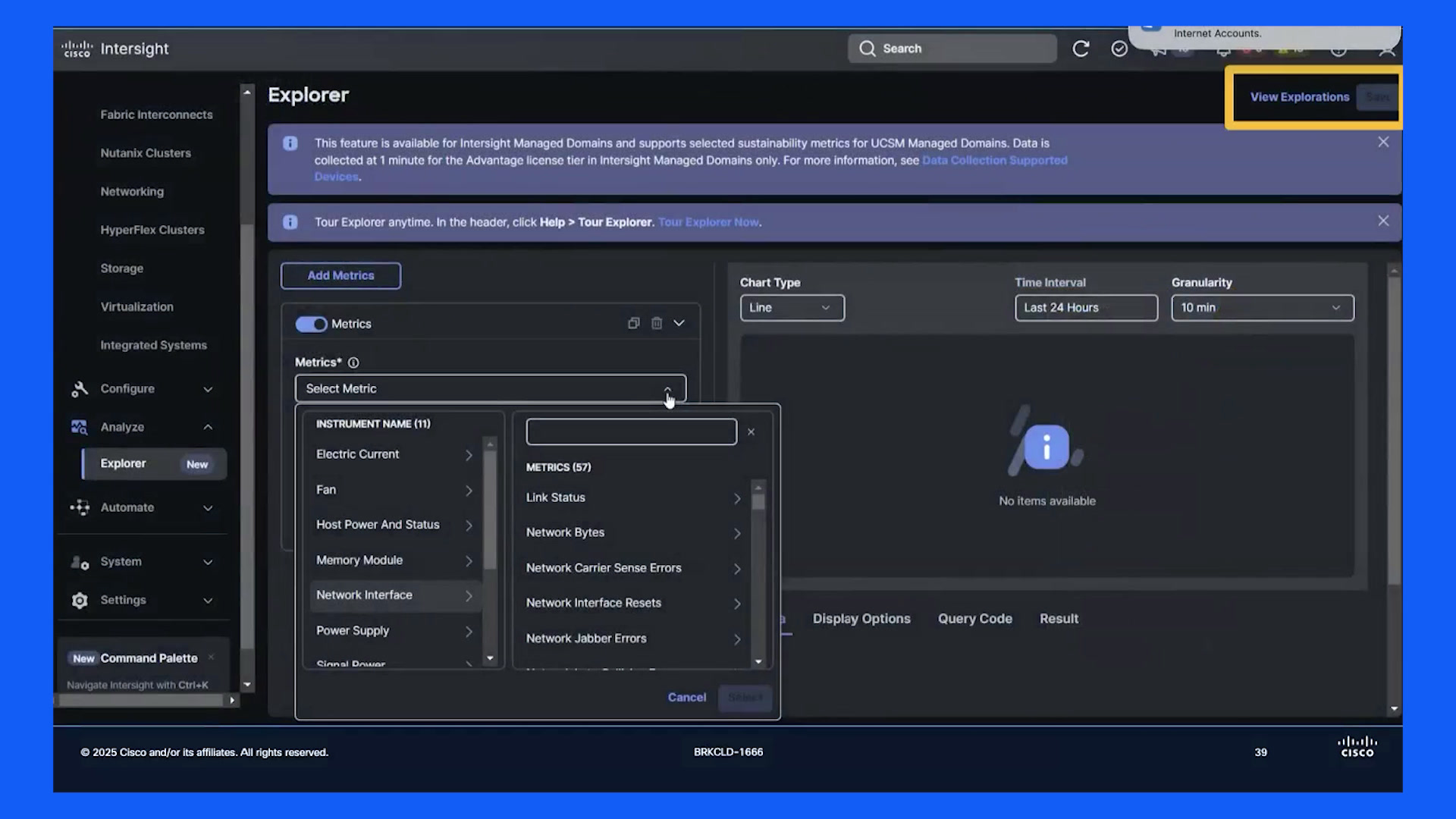Open the Tour Explorer Now link
Screen dimensions: 1456x819
(709, 222)
